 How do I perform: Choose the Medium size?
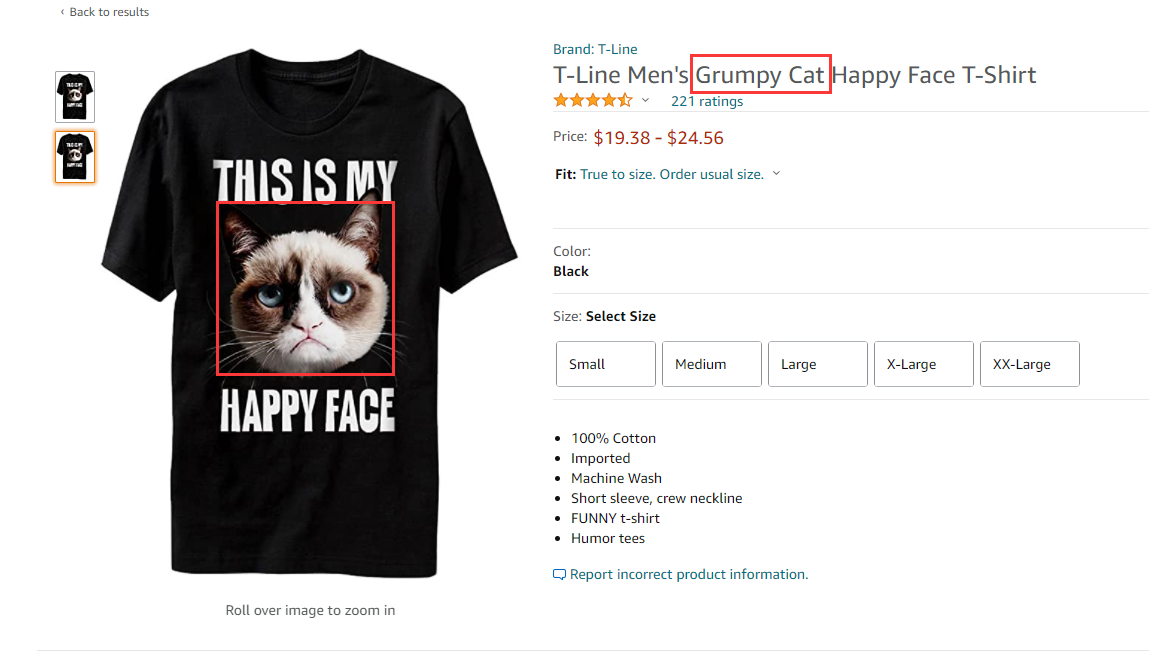pos(711,363)
